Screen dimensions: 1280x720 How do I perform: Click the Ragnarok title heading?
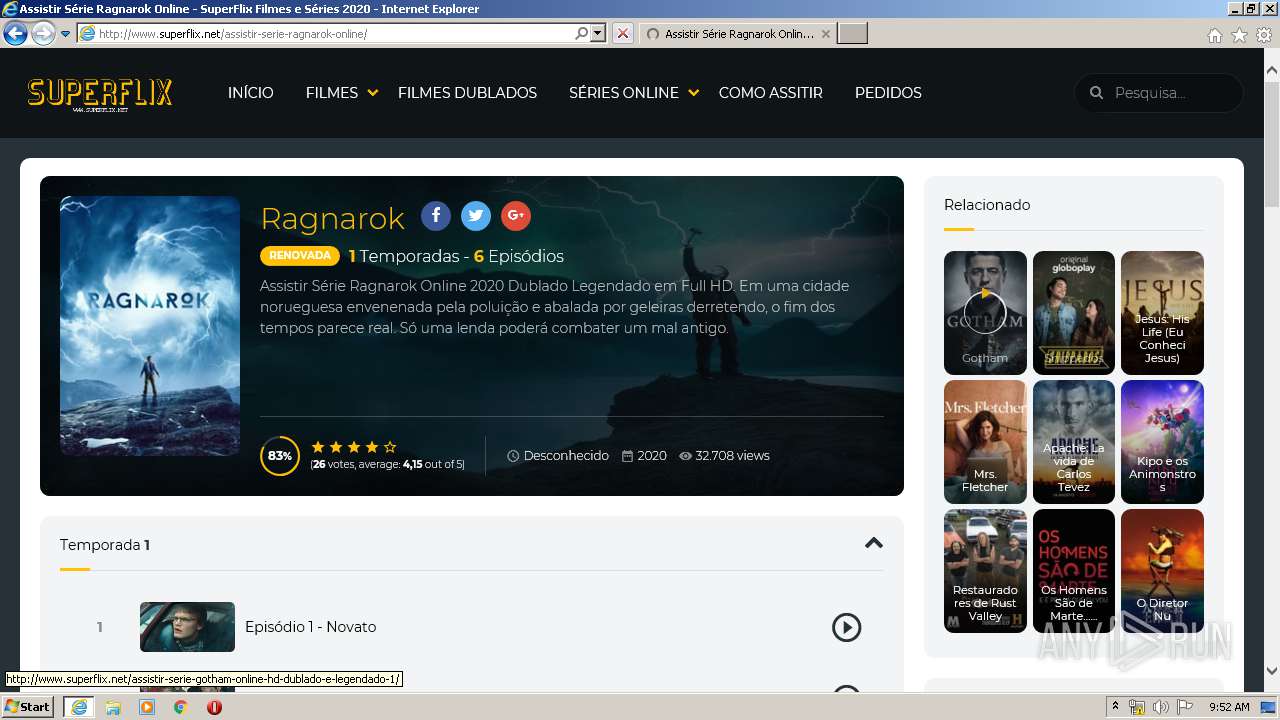click(x=333, y=218)
